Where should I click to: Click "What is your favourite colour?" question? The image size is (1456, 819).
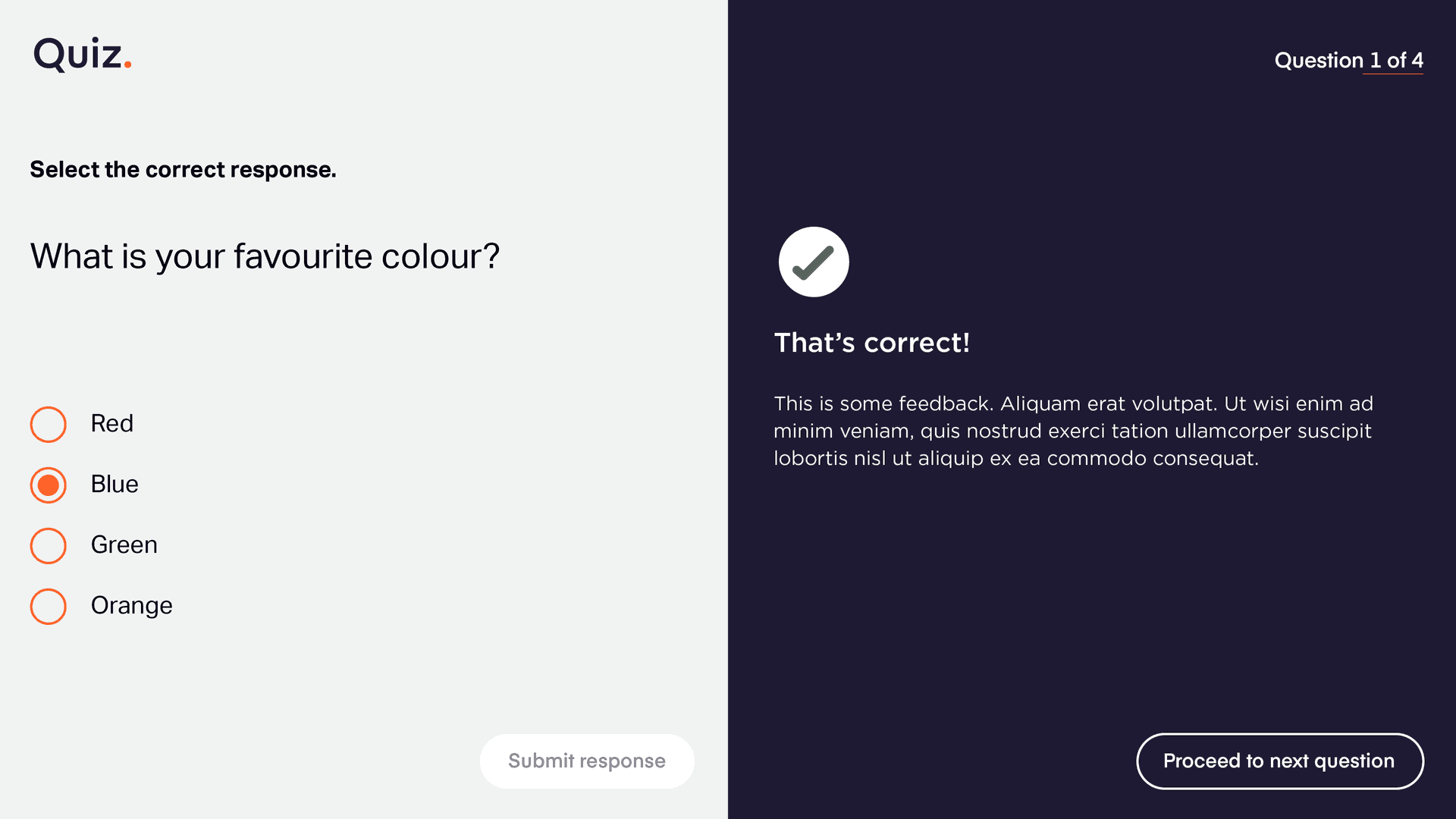pos(265,256)
